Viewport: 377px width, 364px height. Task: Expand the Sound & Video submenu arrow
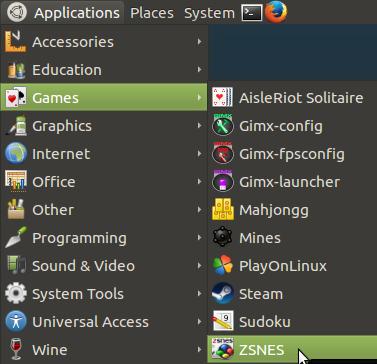click(199, 266)
